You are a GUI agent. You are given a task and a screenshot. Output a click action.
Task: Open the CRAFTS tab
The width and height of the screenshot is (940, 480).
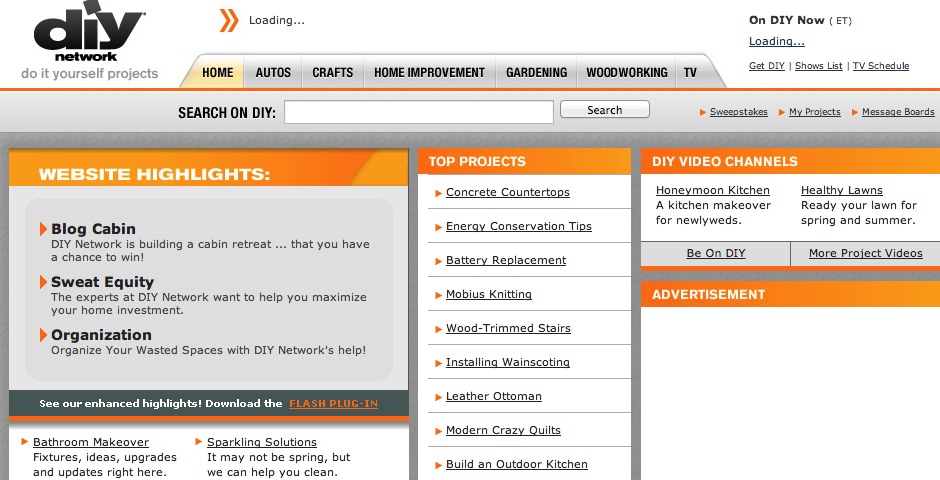333,73
